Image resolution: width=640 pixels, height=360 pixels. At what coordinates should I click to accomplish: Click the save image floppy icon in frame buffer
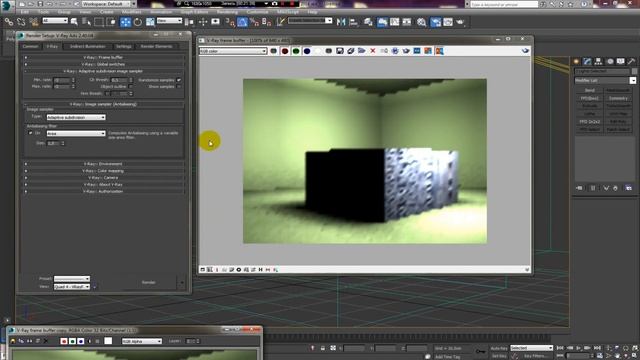click(340, 51)
